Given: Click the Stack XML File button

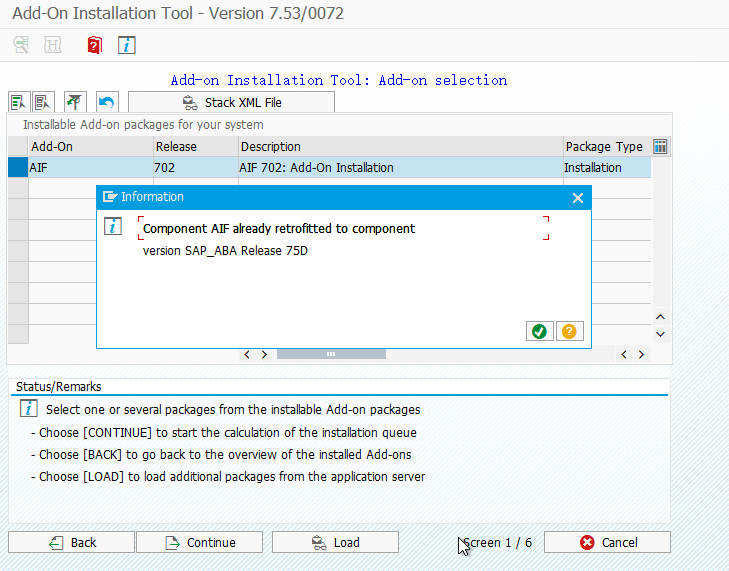Looking at the screenshot, I should coord(231,102).
